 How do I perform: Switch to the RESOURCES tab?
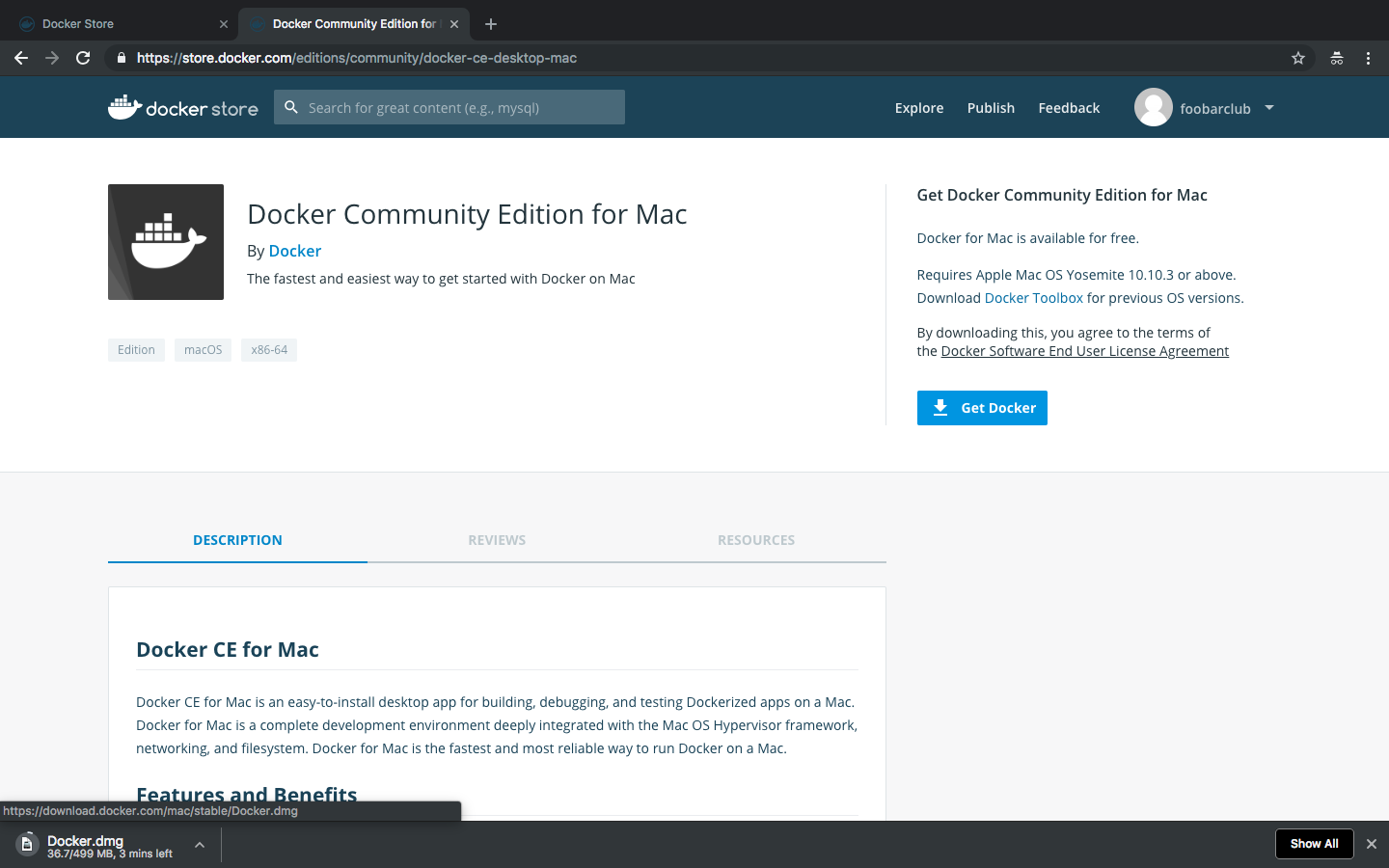(756, 540)
